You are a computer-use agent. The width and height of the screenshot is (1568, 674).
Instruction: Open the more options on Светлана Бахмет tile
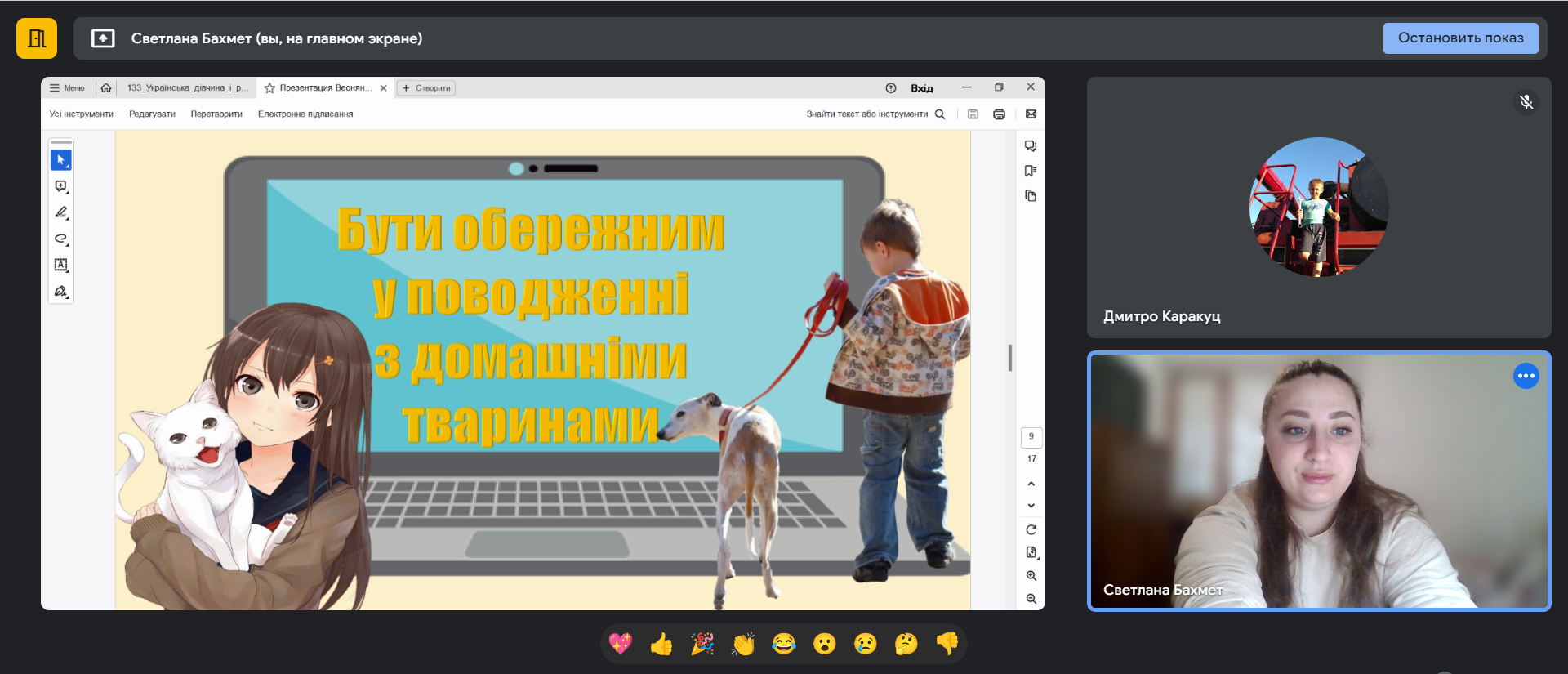(x=1526, y=376)
